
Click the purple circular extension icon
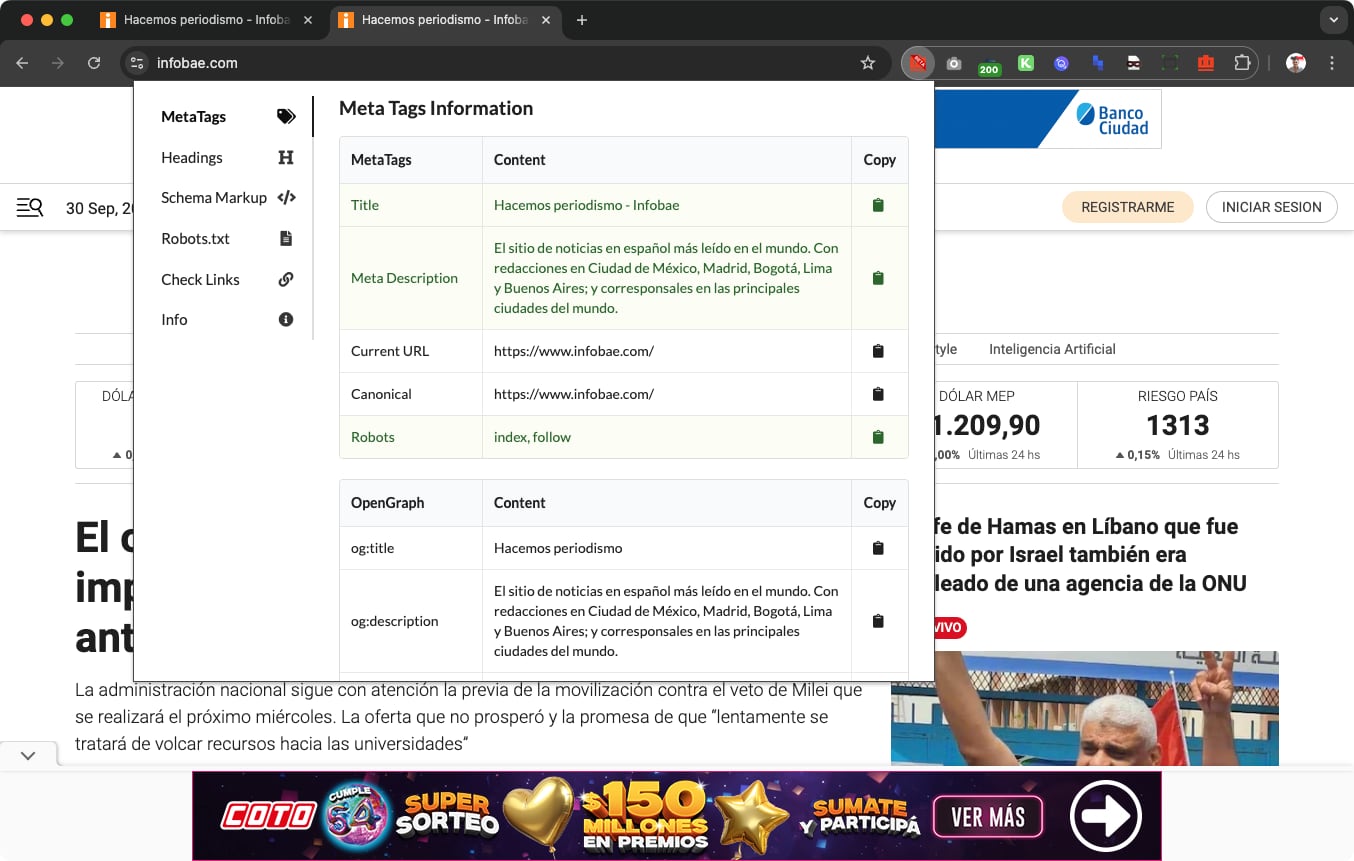tap(1062, 63)
